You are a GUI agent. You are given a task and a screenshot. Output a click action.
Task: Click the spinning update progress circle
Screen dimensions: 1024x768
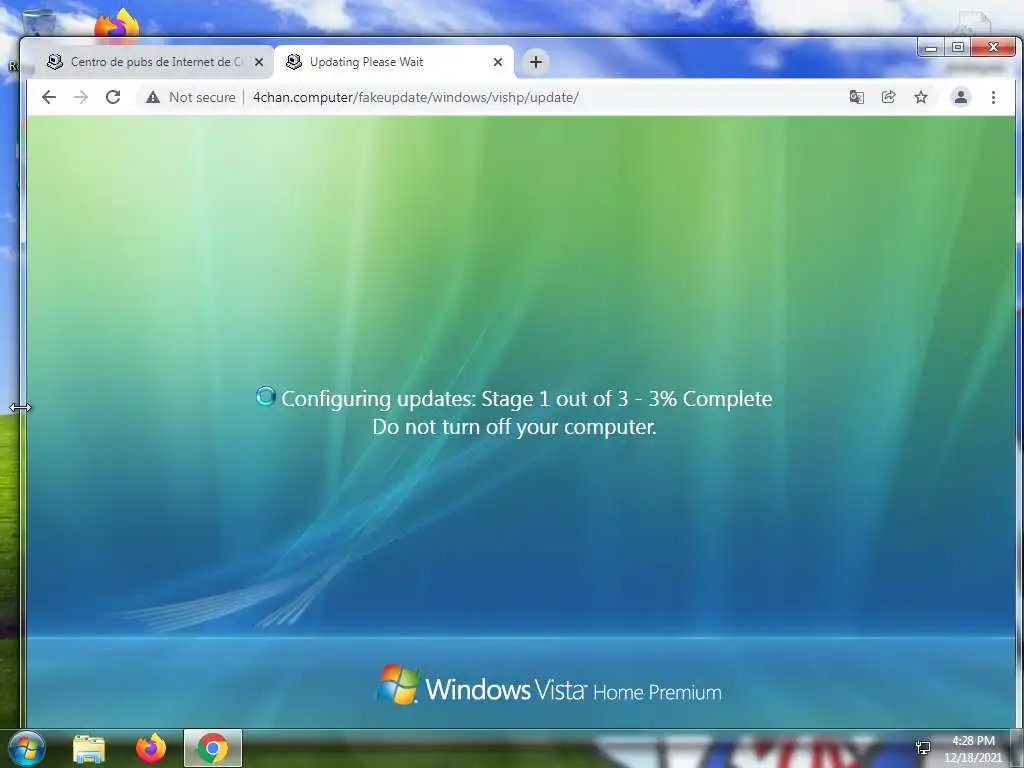(265, 396)
